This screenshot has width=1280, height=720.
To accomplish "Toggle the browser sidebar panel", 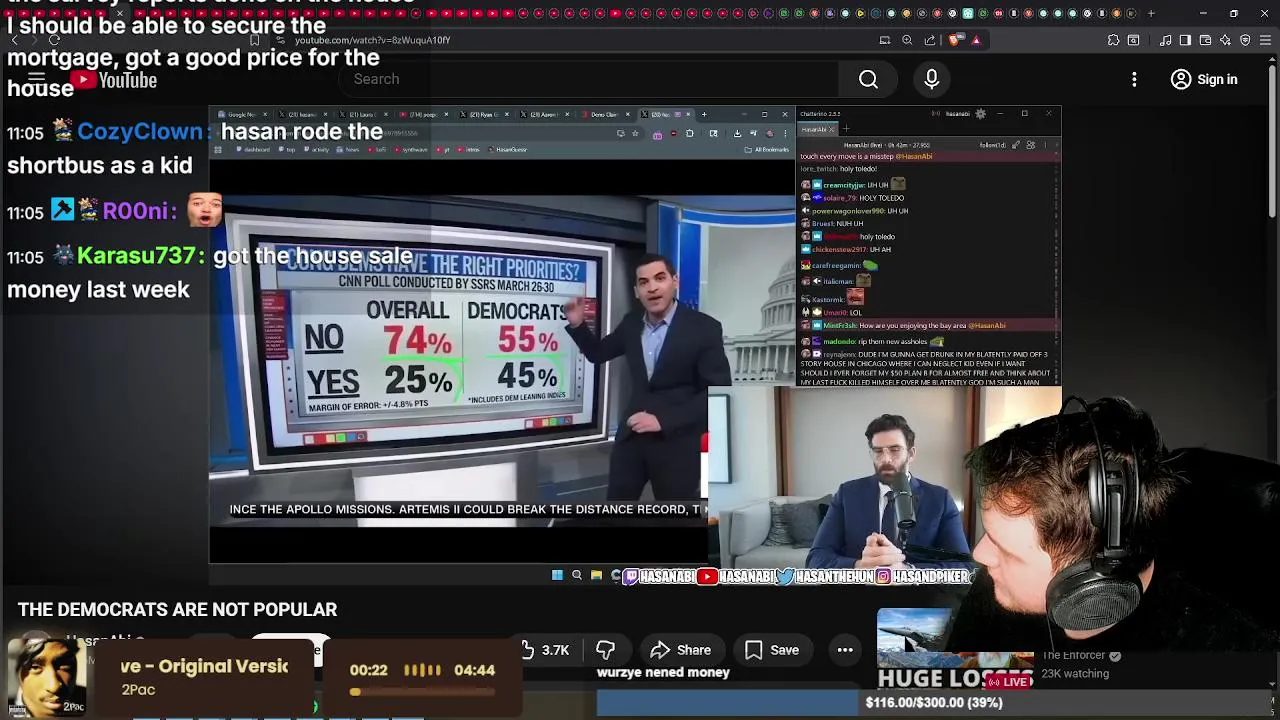I will [x=1185, y=40].
